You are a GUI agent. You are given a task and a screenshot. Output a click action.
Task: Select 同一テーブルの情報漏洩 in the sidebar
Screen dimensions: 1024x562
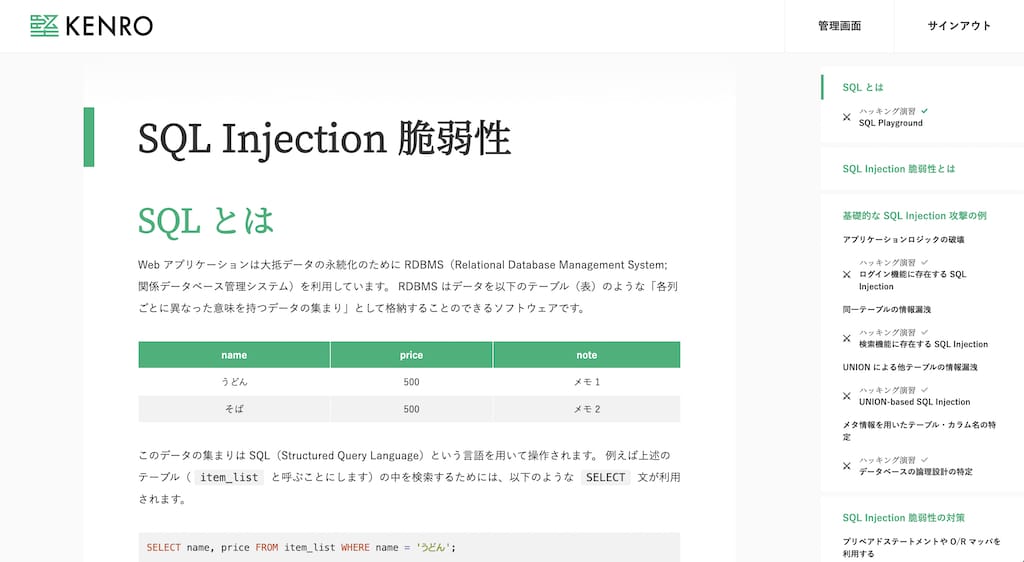tap(887, 310)
